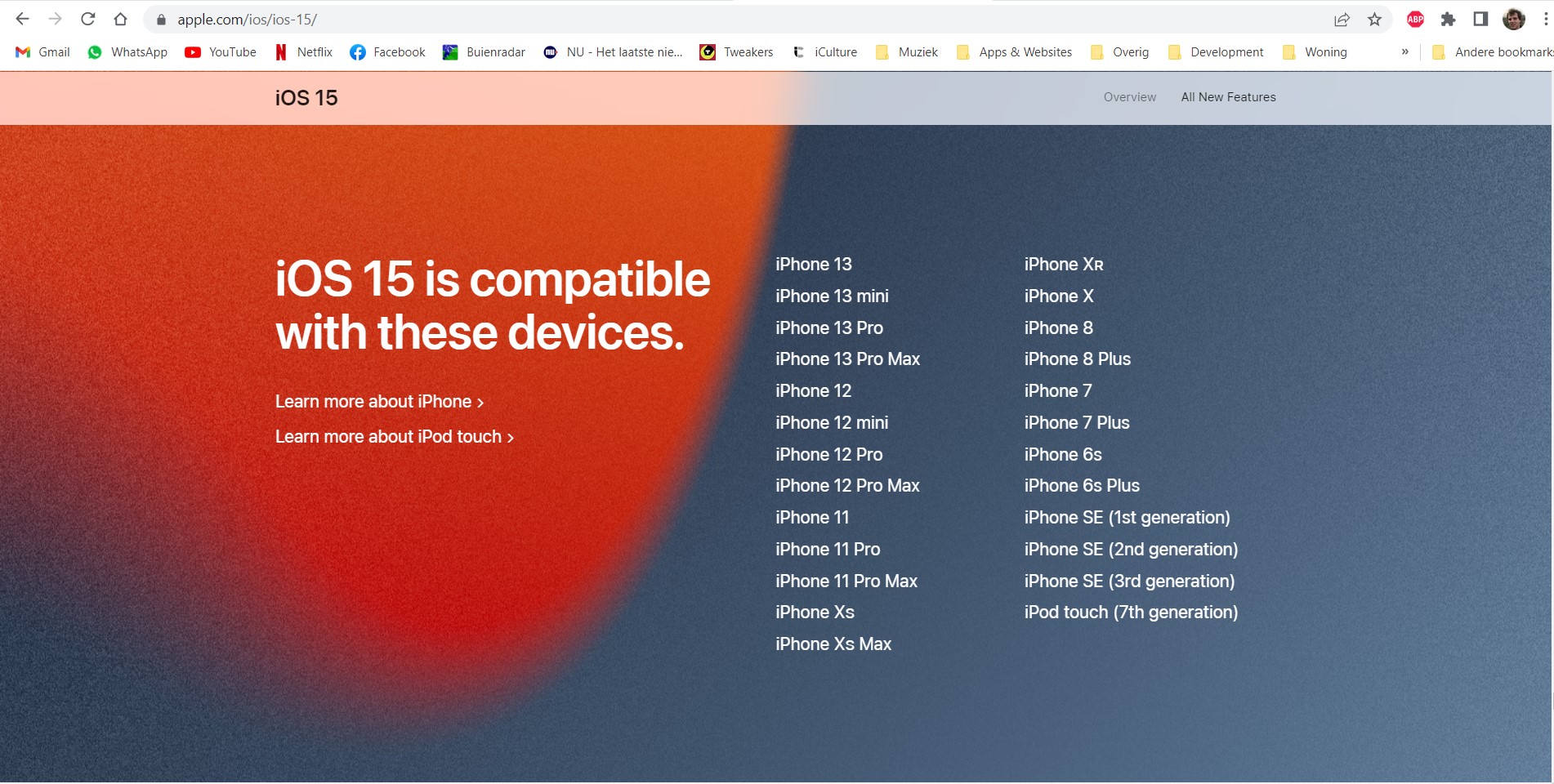
Task: Click the iPhone 6s entry
Action: pyautogui.click(x=1063, y=455)
